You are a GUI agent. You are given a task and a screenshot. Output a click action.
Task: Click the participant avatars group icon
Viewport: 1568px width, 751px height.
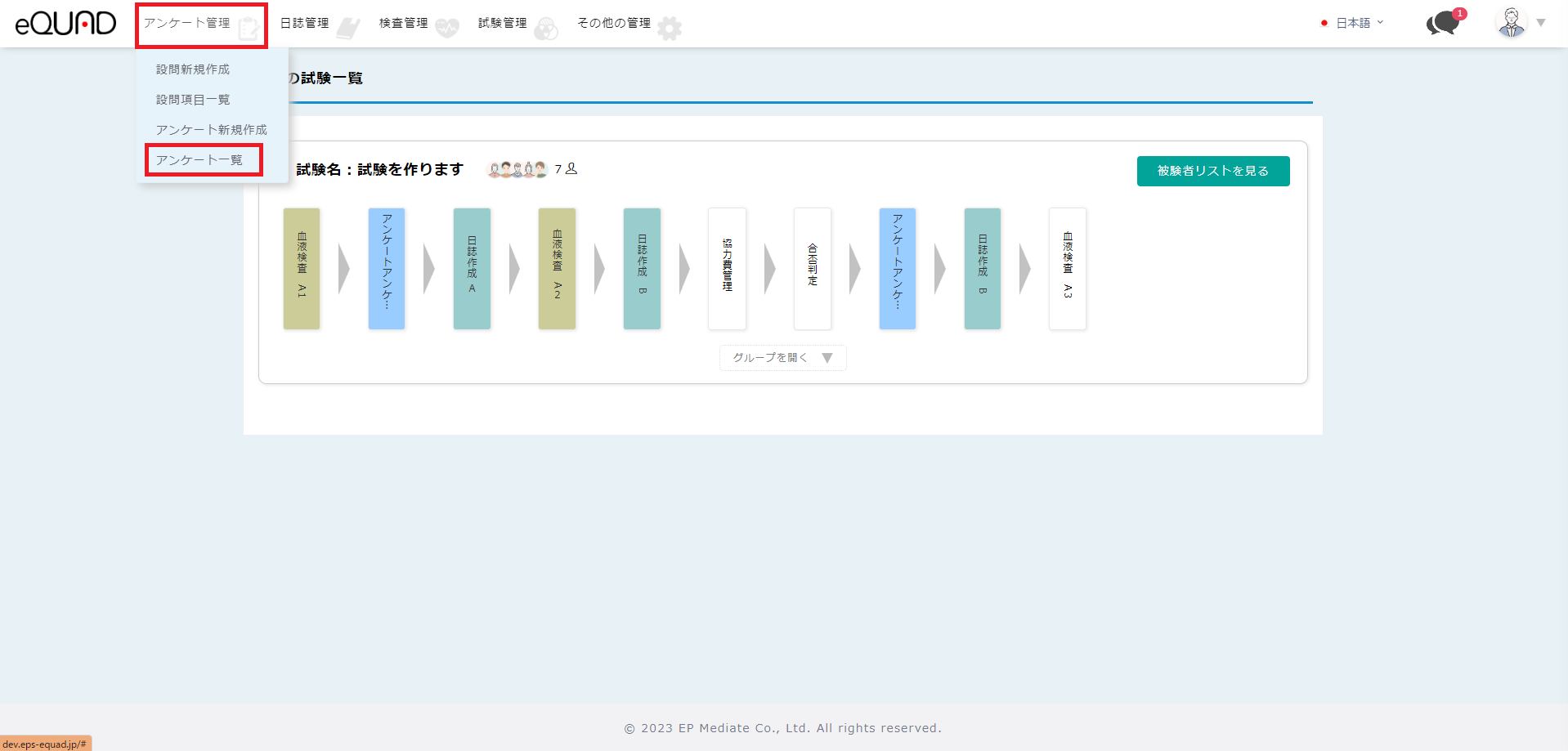517,169
